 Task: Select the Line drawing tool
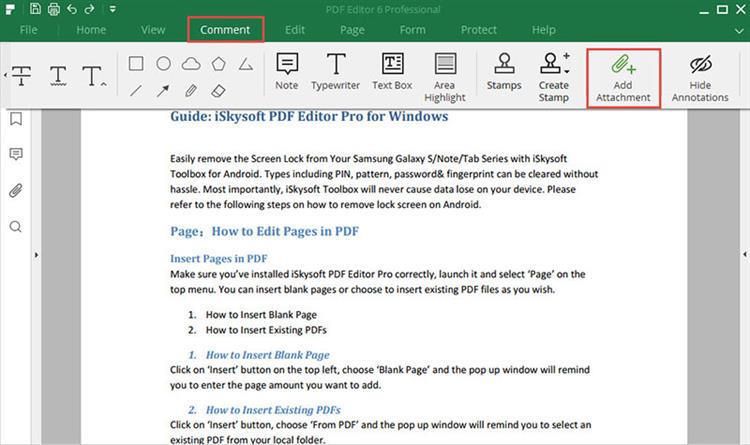pos(136,90)
